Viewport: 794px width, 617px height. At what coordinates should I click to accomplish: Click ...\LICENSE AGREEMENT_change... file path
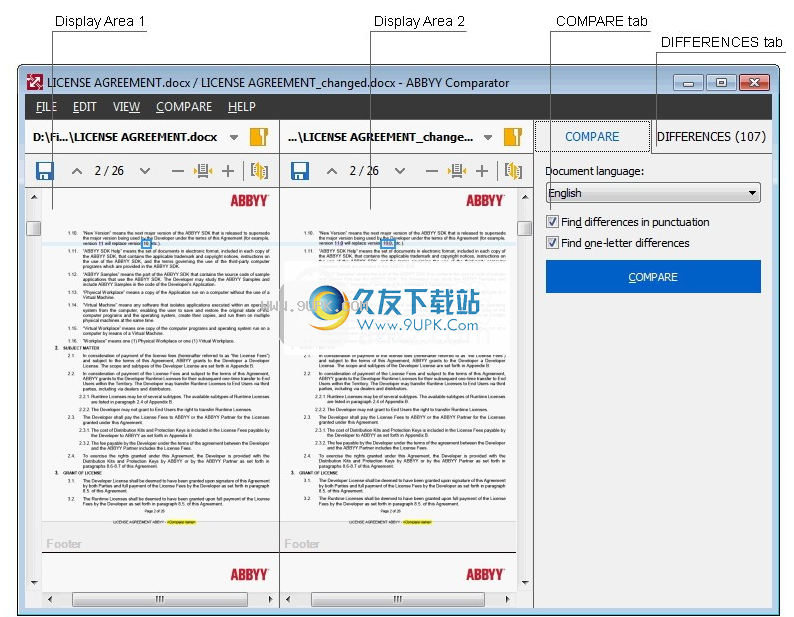coord(380,137)
